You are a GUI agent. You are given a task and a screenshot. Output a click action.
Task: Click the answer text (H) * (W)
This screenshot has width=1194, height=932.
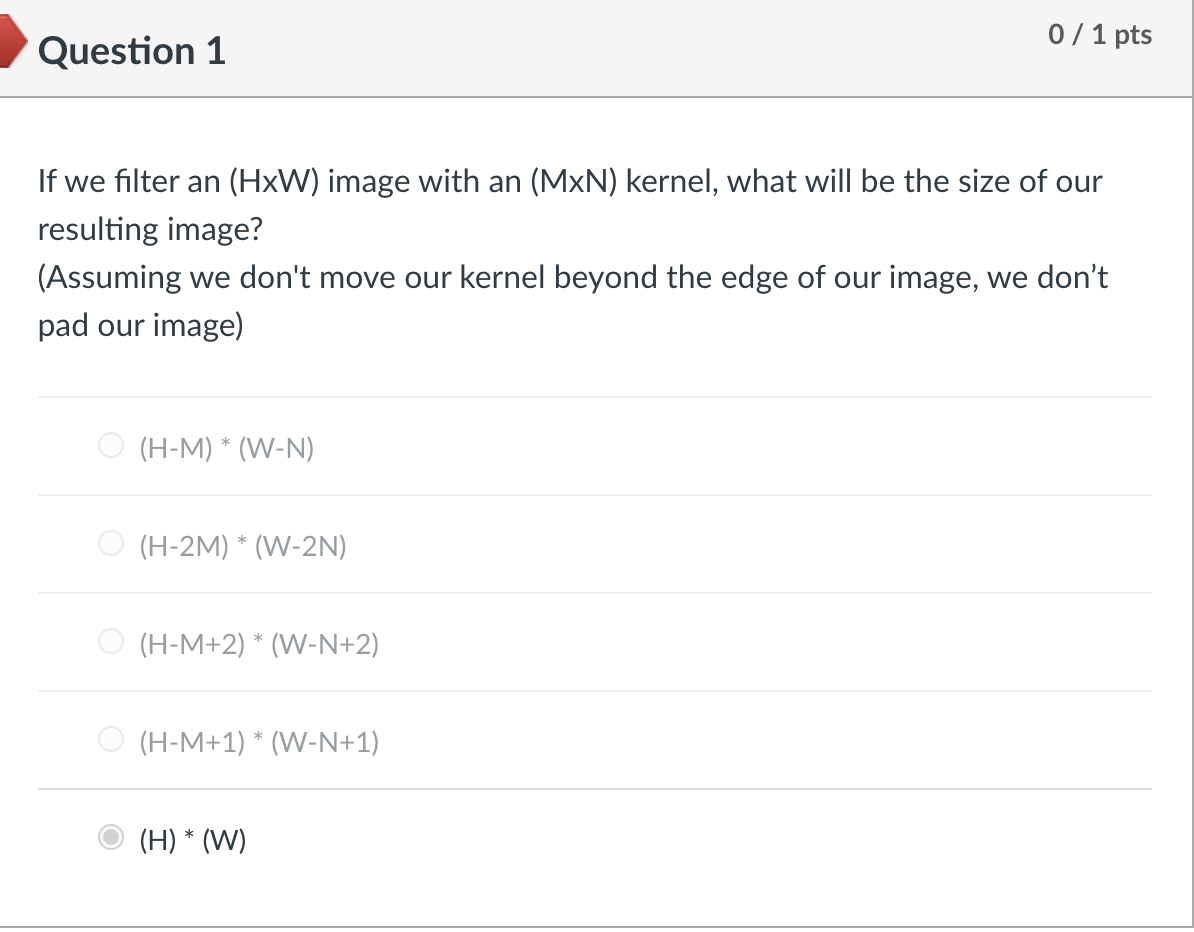[194, 840]
